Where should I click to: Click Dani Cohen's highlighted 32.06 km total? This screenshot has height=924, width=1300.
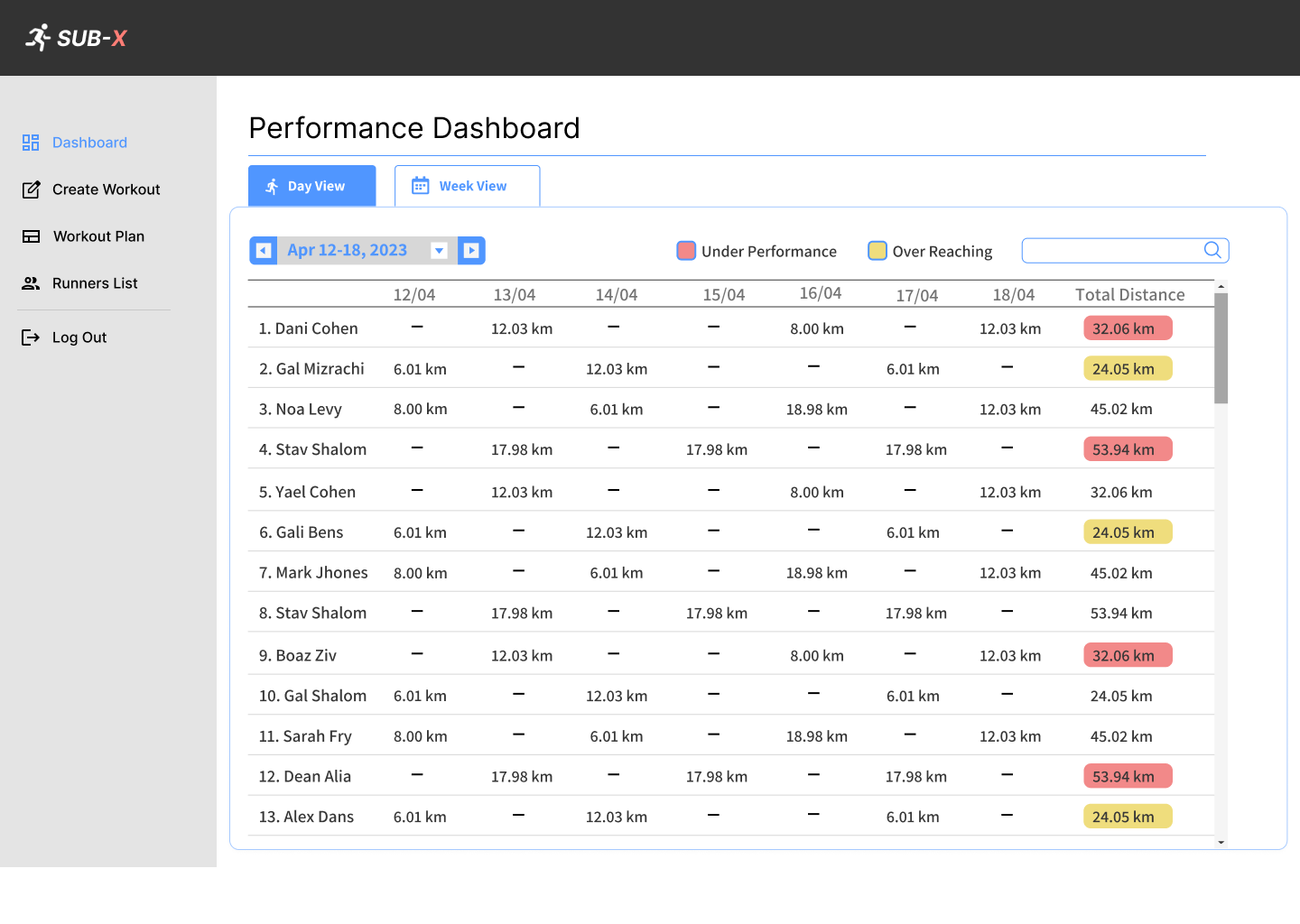pos(1128,328)
